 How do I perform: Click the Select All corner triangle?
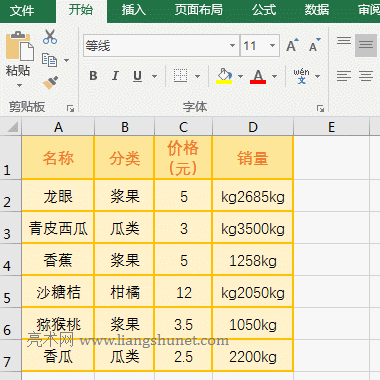(12, 127)
